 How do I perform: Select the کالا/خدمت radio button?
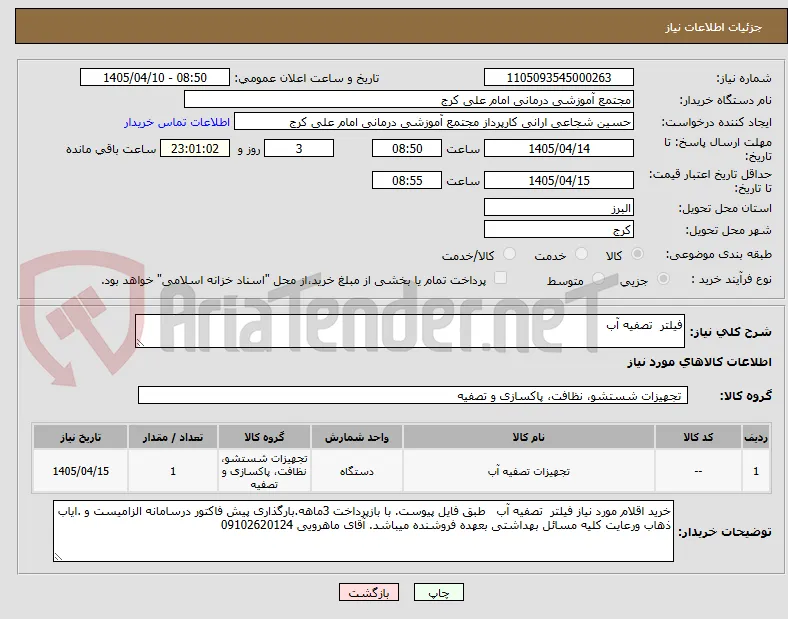(x=510, y=254)
